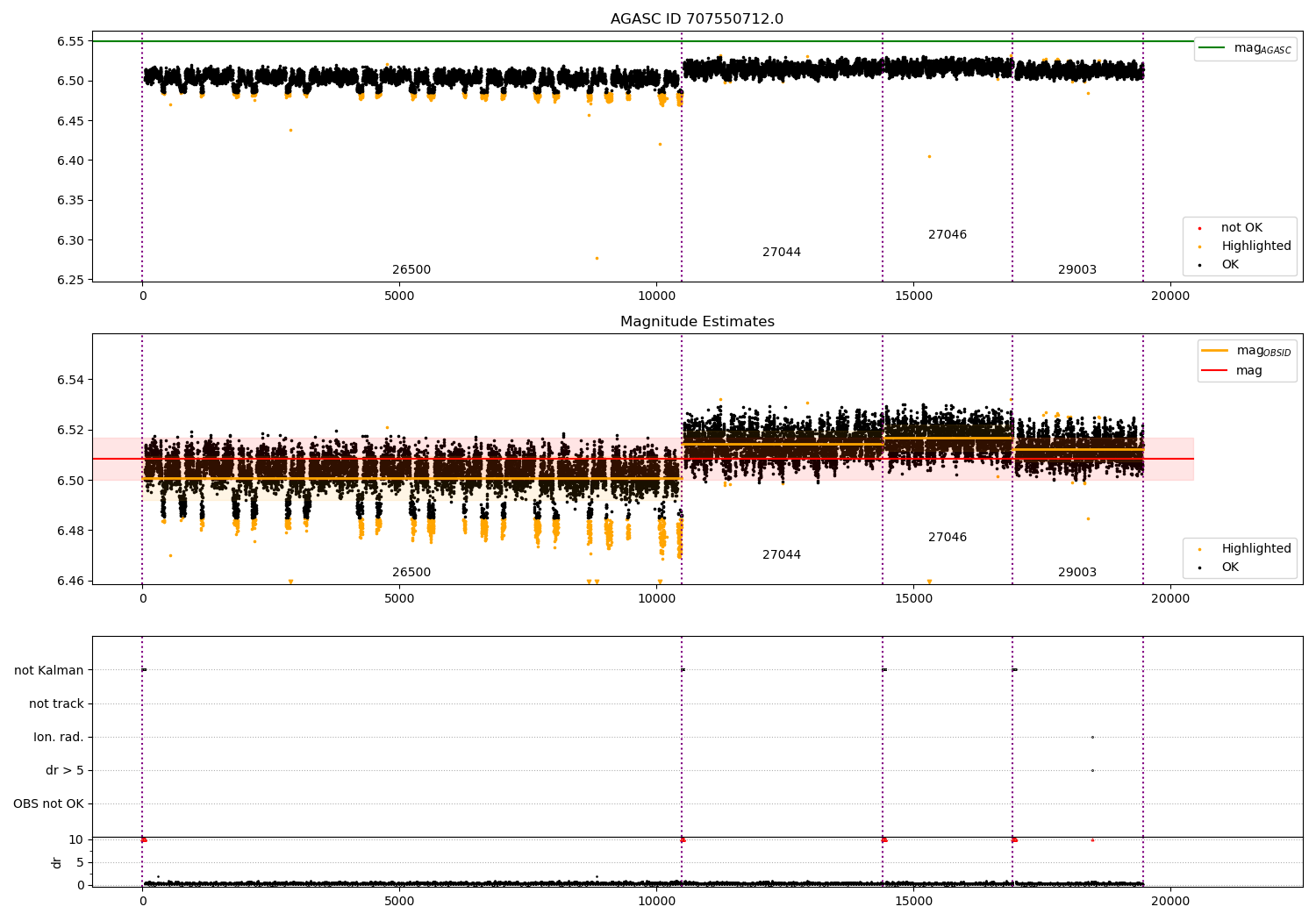
Task: Click the 15000 x-axis tick of bottom plot
Action: (913, 902)
